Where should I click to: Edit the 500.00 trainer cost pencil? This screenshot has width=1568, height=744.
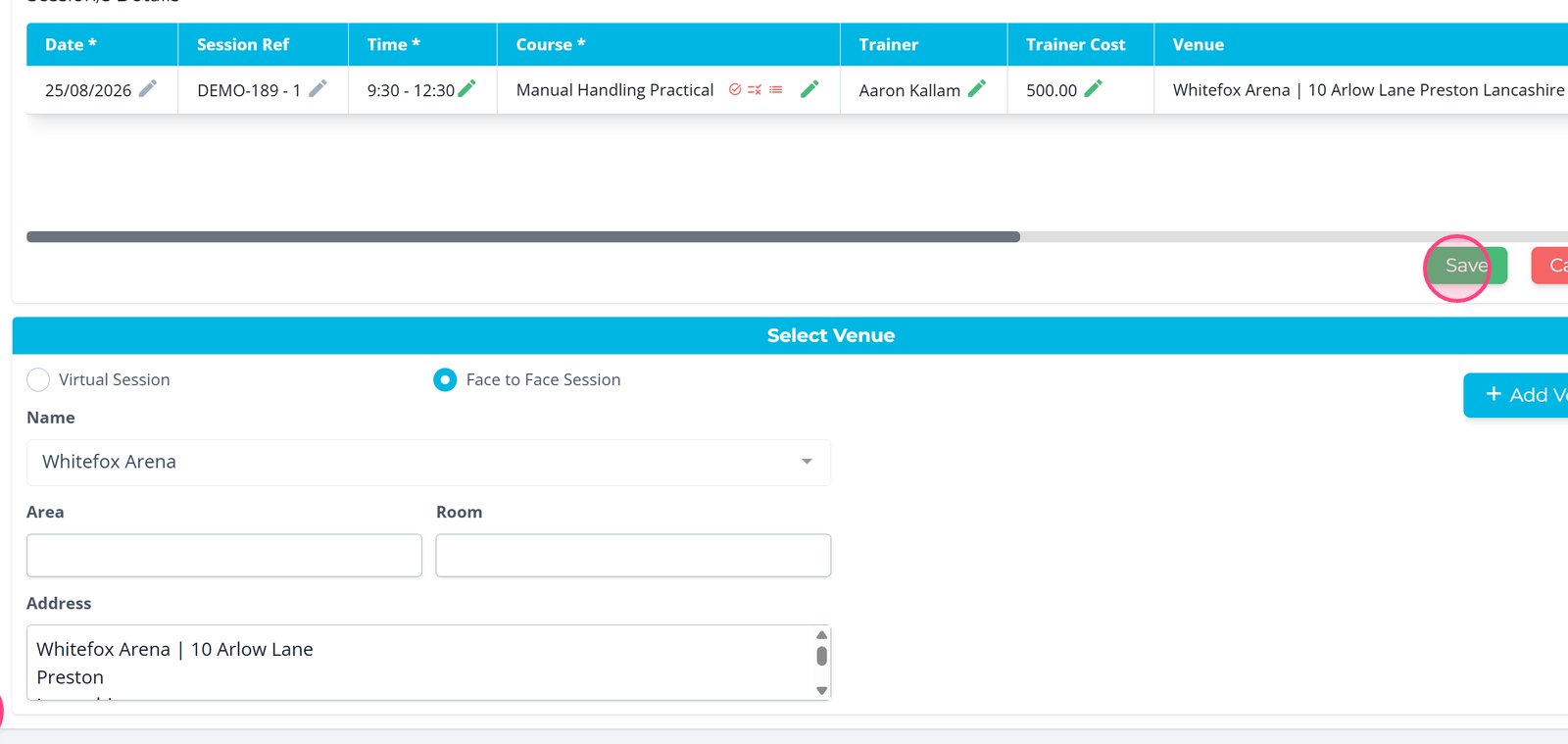[1093, 89]
